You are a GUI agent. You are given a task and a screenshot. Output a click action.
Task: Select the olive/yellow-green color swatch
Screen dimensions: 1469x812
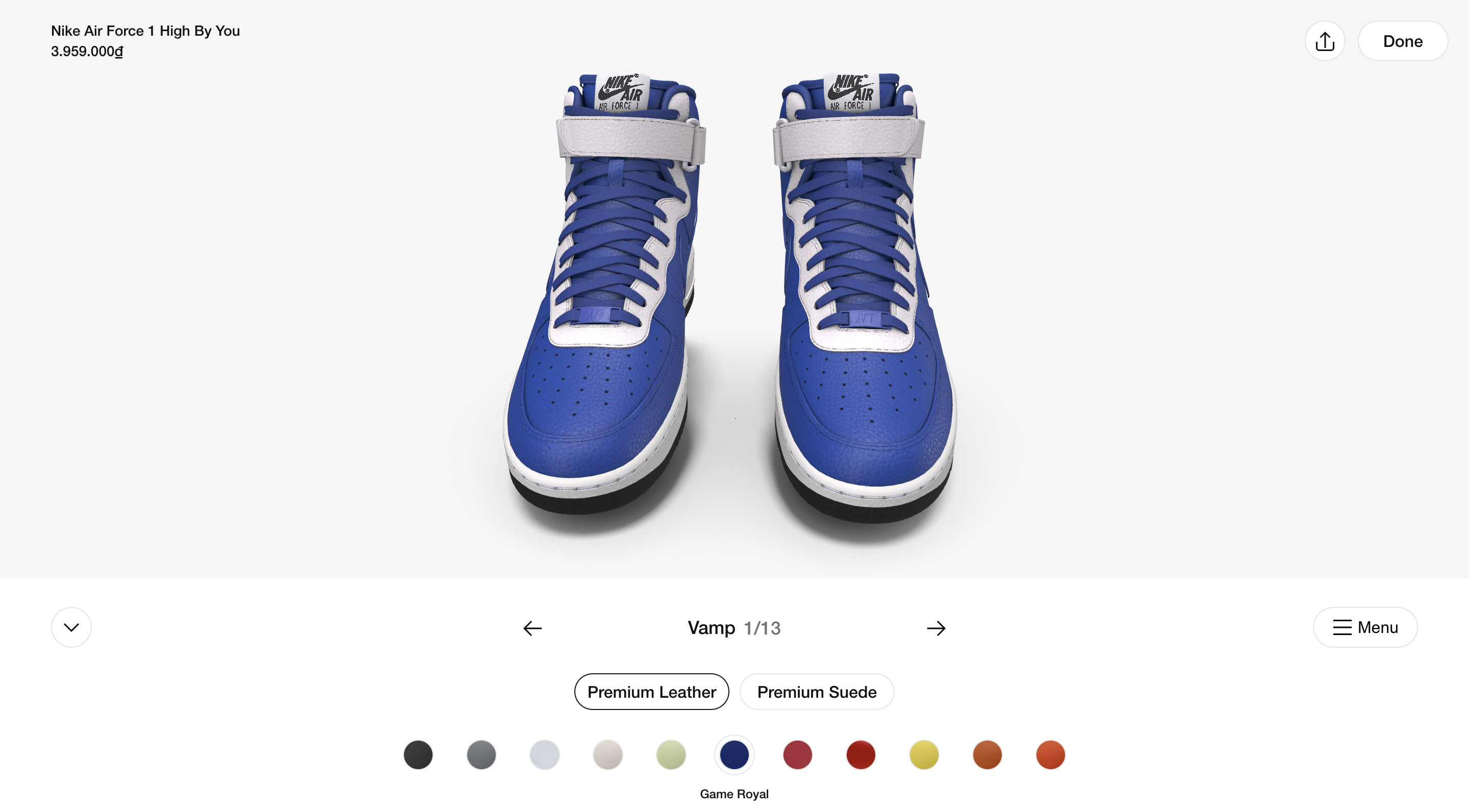(671, 754)
